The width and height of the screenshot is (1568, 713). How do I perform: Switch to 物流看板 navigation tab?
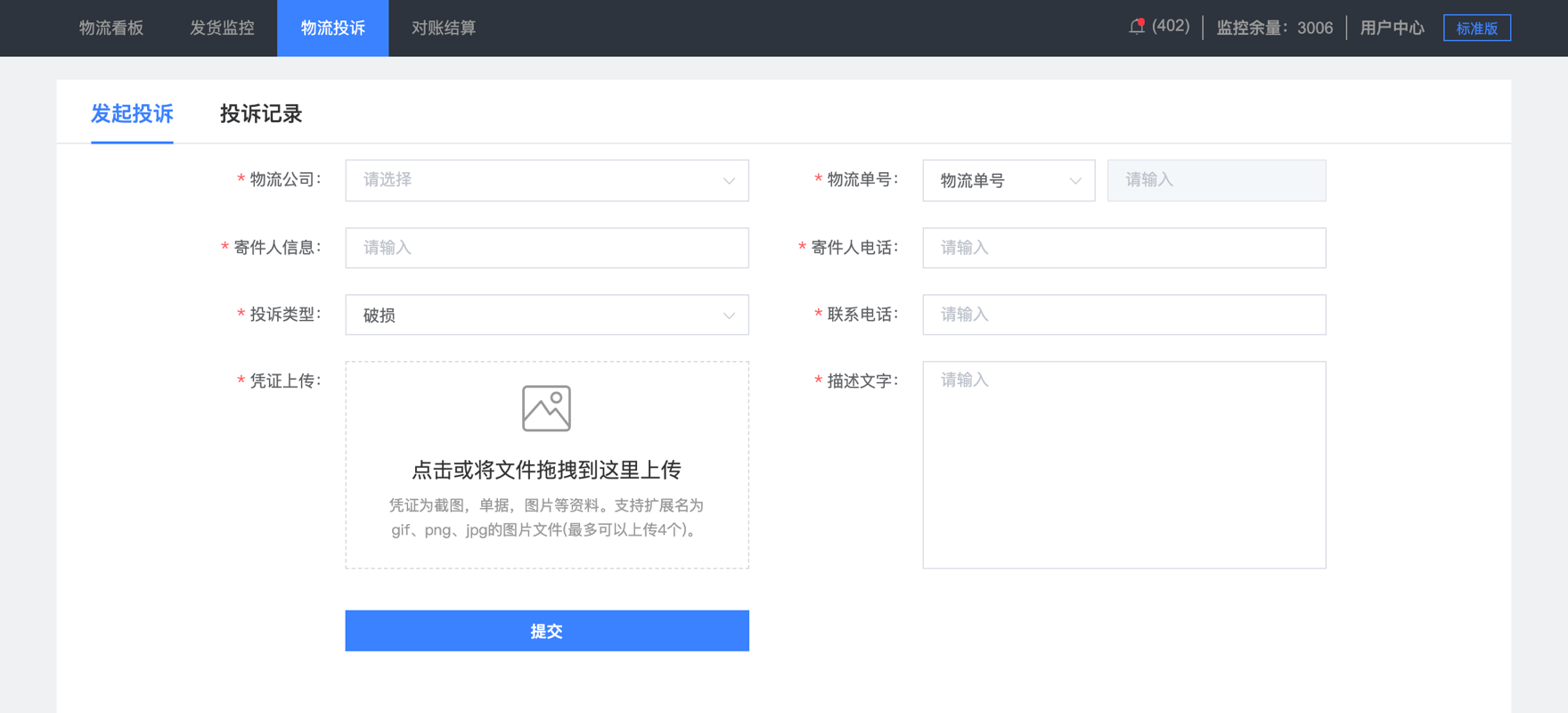click(x=111, y=29)
